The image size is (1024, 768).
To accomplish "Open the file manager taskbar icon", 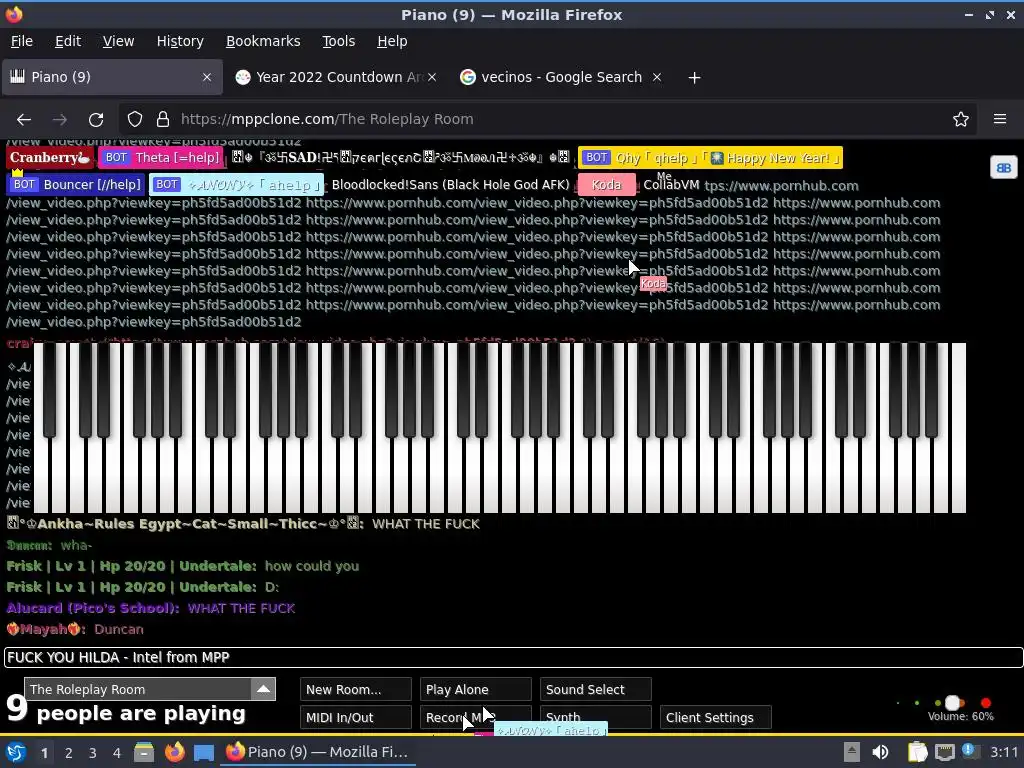I will (144, 752).
